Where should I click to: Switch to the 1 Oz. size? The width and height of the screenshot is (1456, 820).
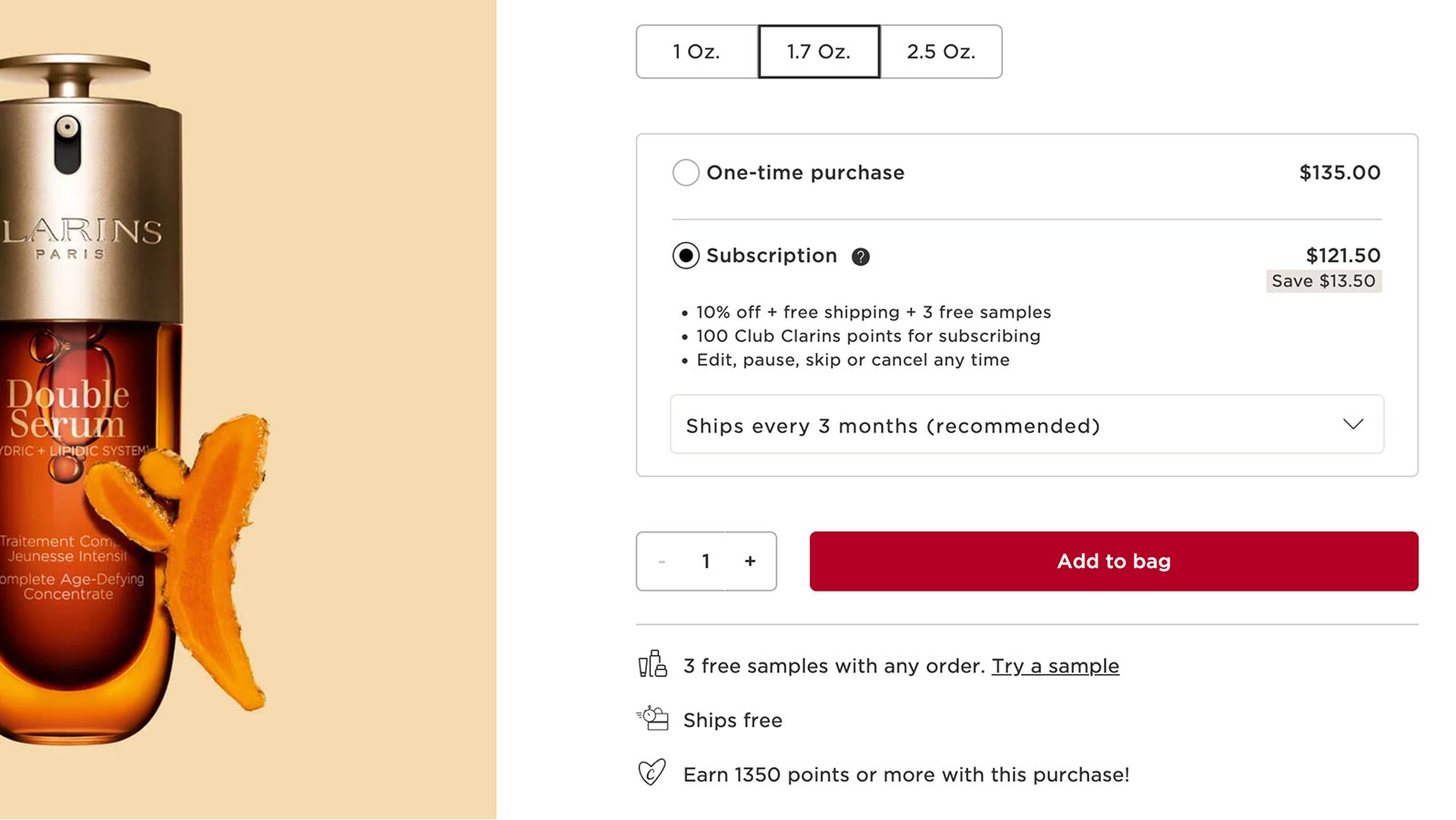[696, 52]
